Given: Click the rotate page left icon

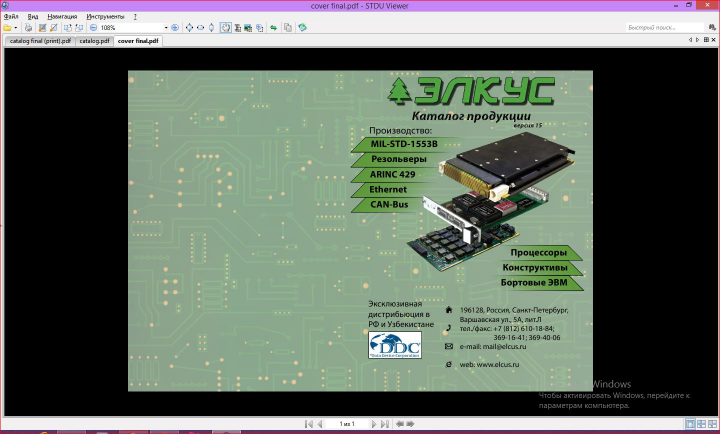Looking at the screenshot, I should (68, 28).
